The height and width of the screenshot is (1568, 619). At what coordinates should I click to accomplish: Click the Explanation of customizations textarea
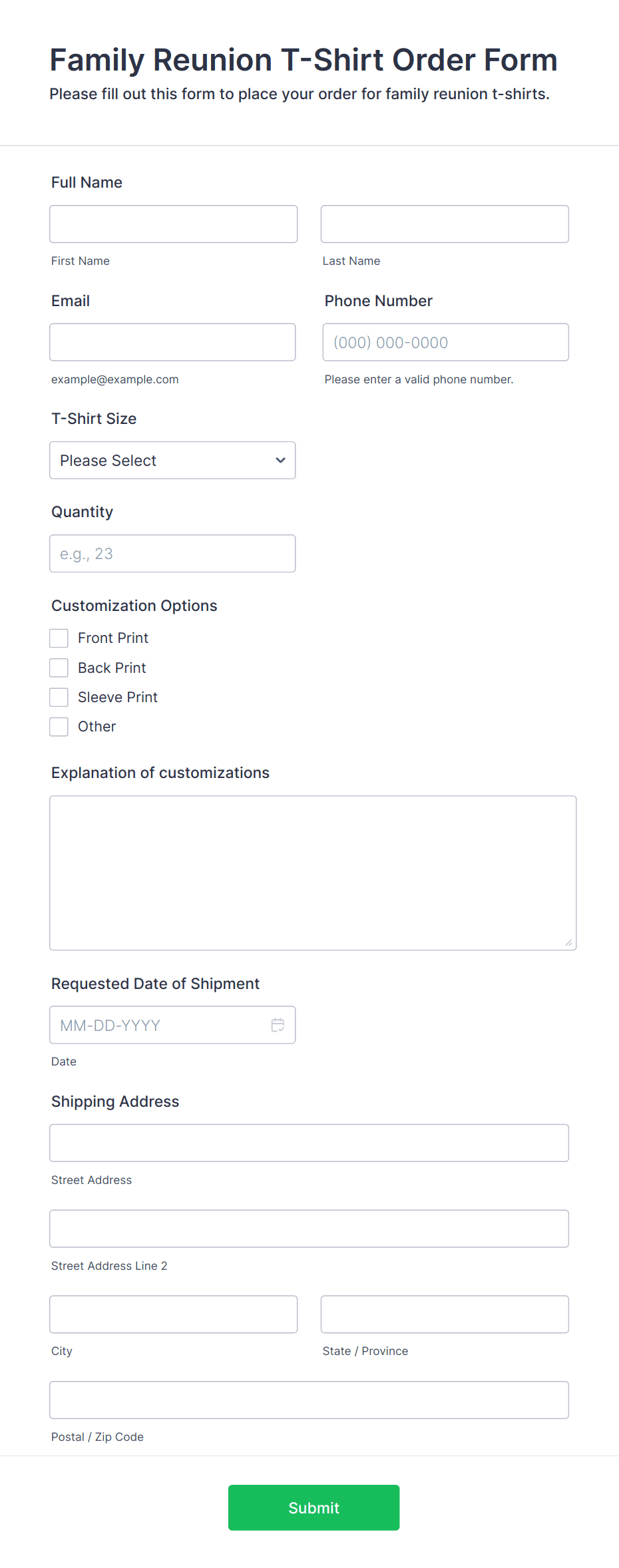pos(313,873)
